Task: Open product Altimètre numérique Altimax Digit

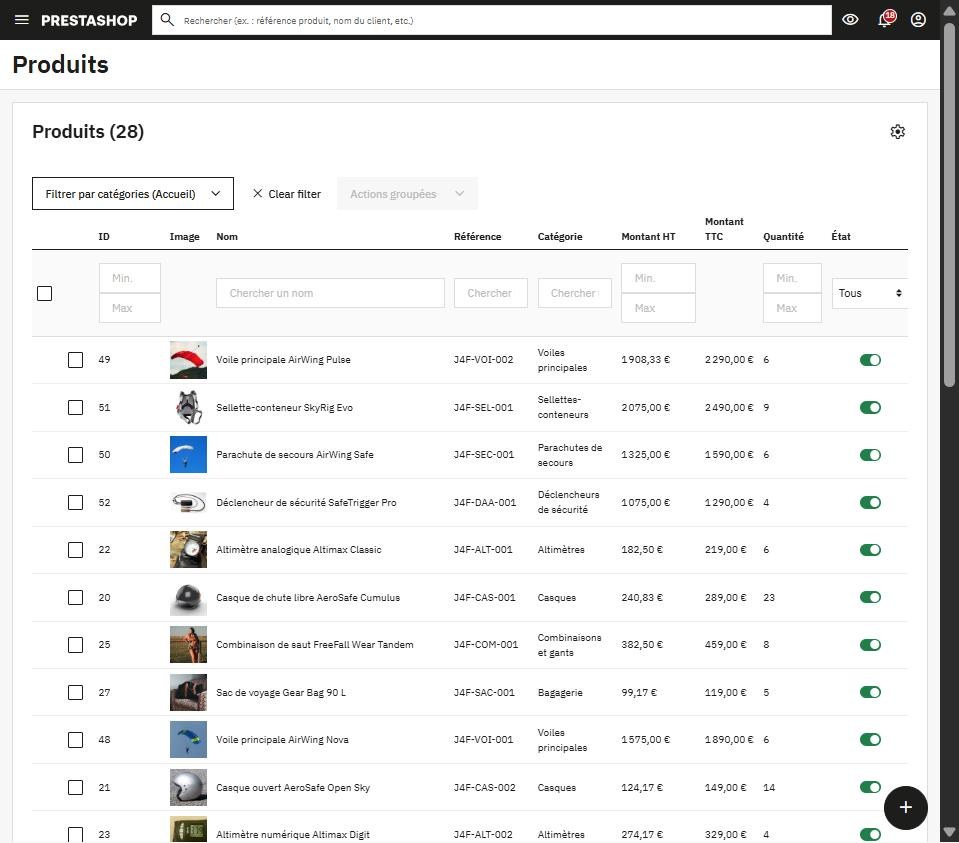Action: [x=292, y=834]
